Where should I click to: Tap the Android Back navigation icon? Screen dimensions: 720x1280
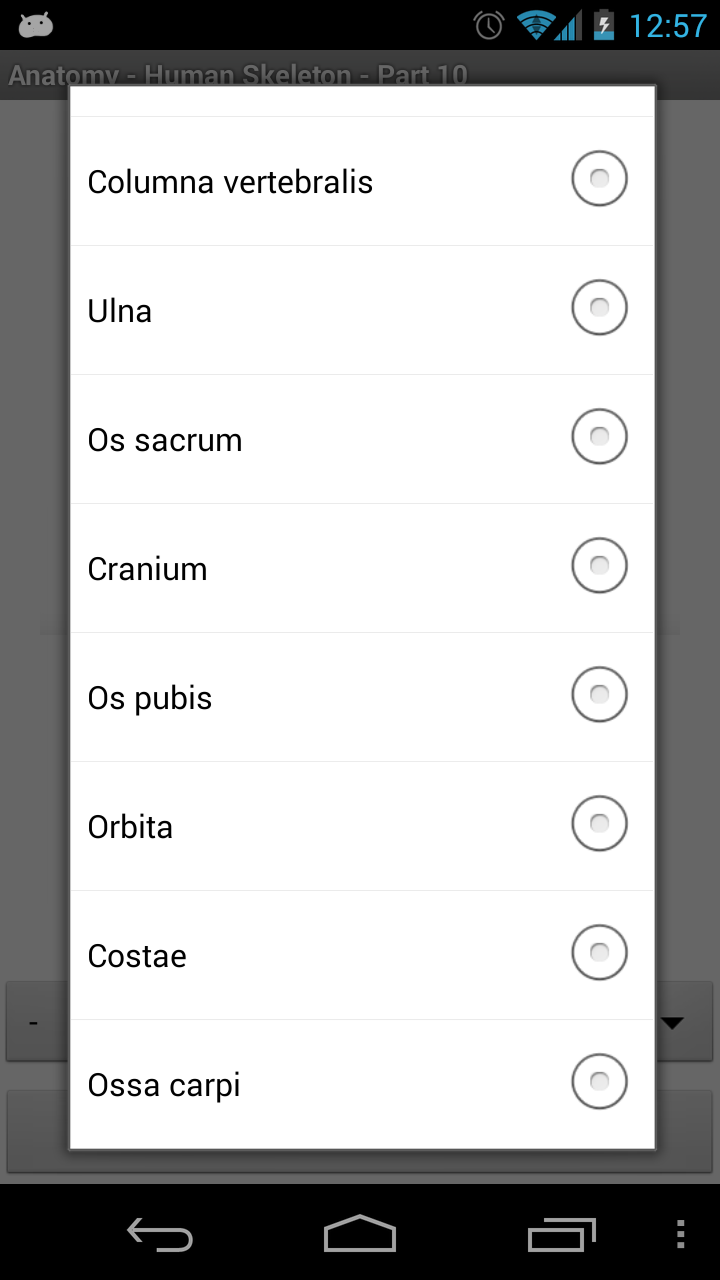(x=159, y=1235)
